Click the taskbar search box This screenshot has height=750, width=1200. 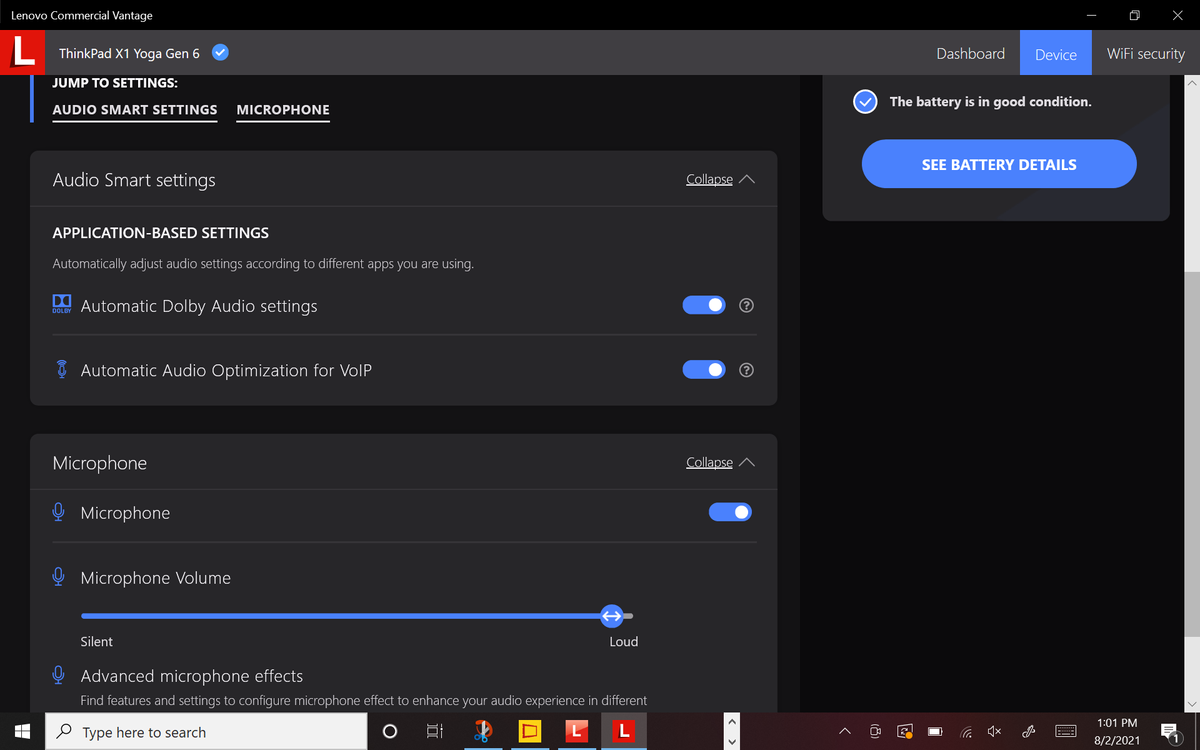pos(205,732)
